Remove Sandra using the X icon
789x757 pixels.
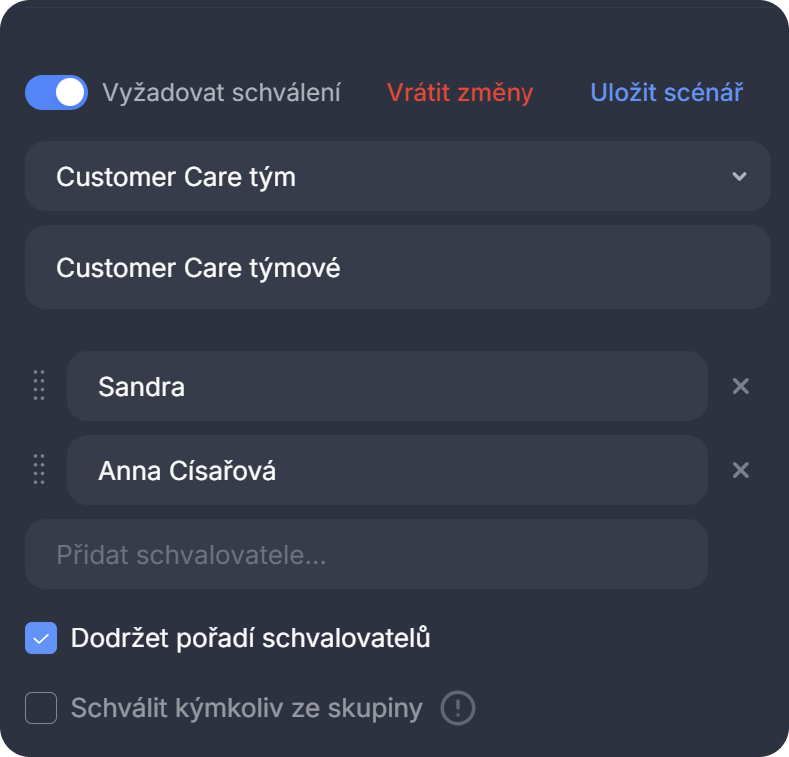click(x=740, y=386)
